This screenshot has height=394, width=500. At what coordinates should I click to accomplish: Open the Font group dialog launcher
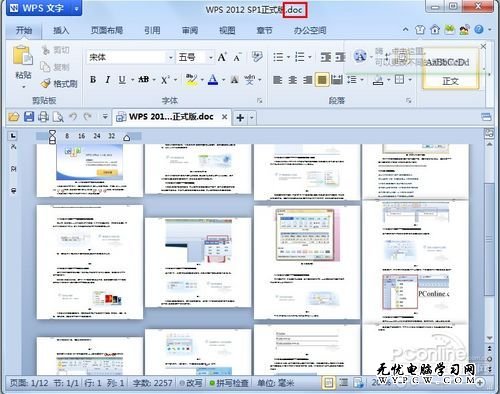tap(259, 100)
